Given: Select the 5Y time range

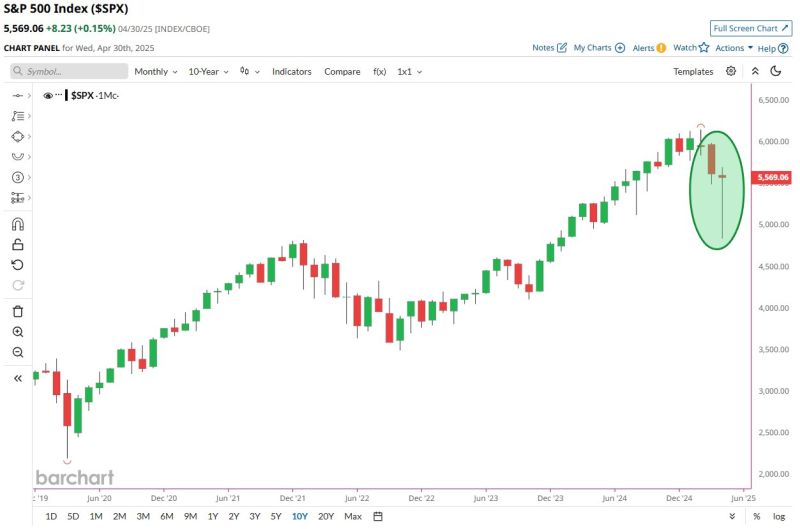Looking at the screenshot, I should pyautogui.click(x=276, y=516).
